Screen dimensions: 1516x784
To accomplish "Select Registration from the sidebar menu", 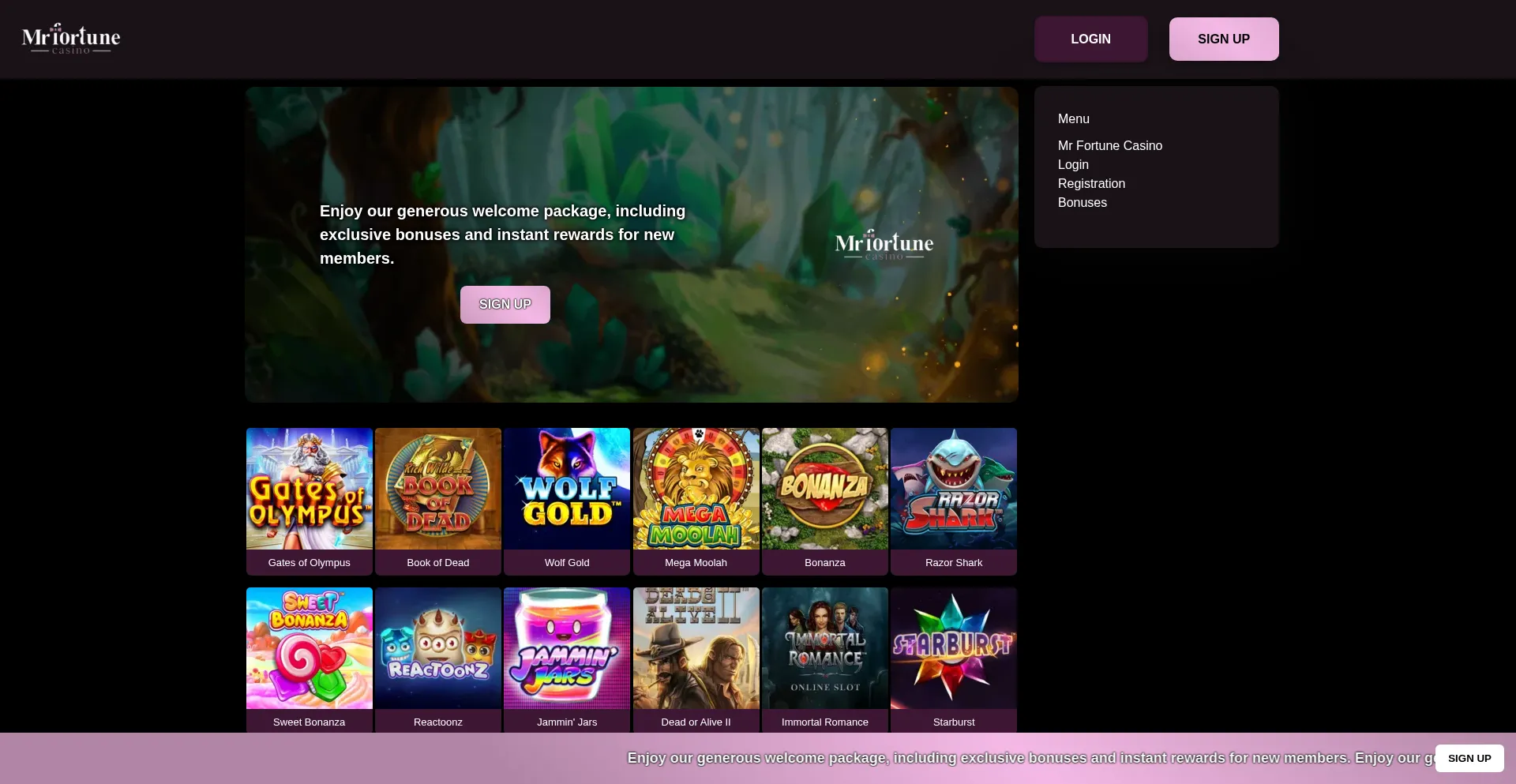I will (x=1091, y=183).
